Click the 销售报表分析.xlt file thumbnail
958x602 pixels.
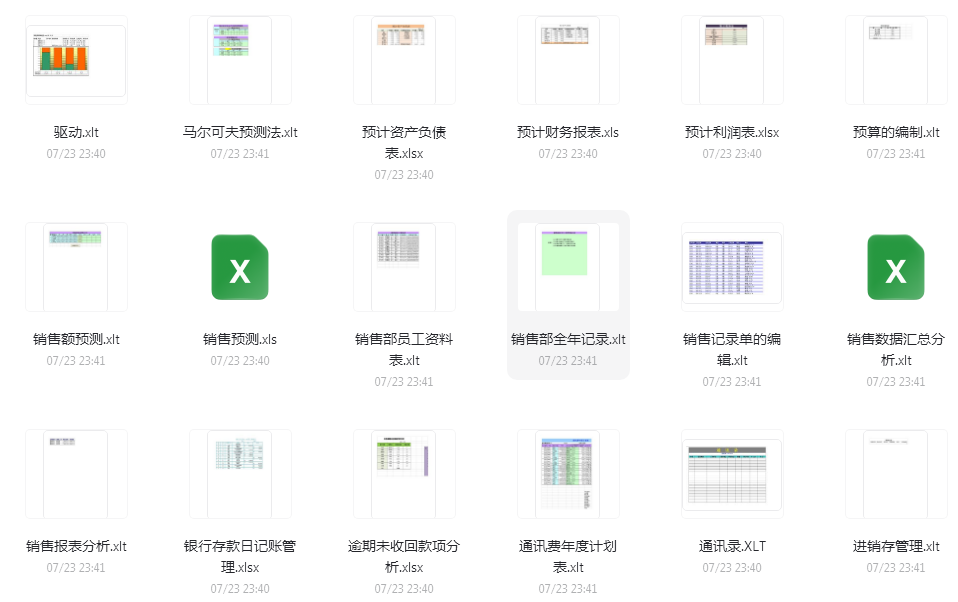[x=76, y=474]
